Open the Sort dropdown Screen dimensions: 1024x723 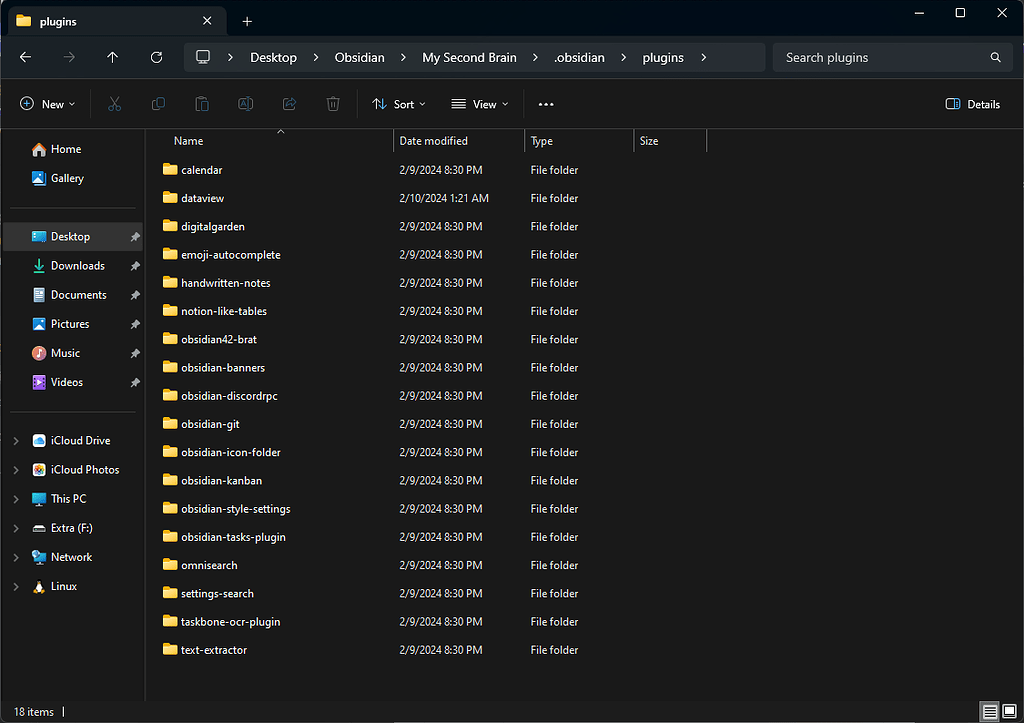point(399,104)
